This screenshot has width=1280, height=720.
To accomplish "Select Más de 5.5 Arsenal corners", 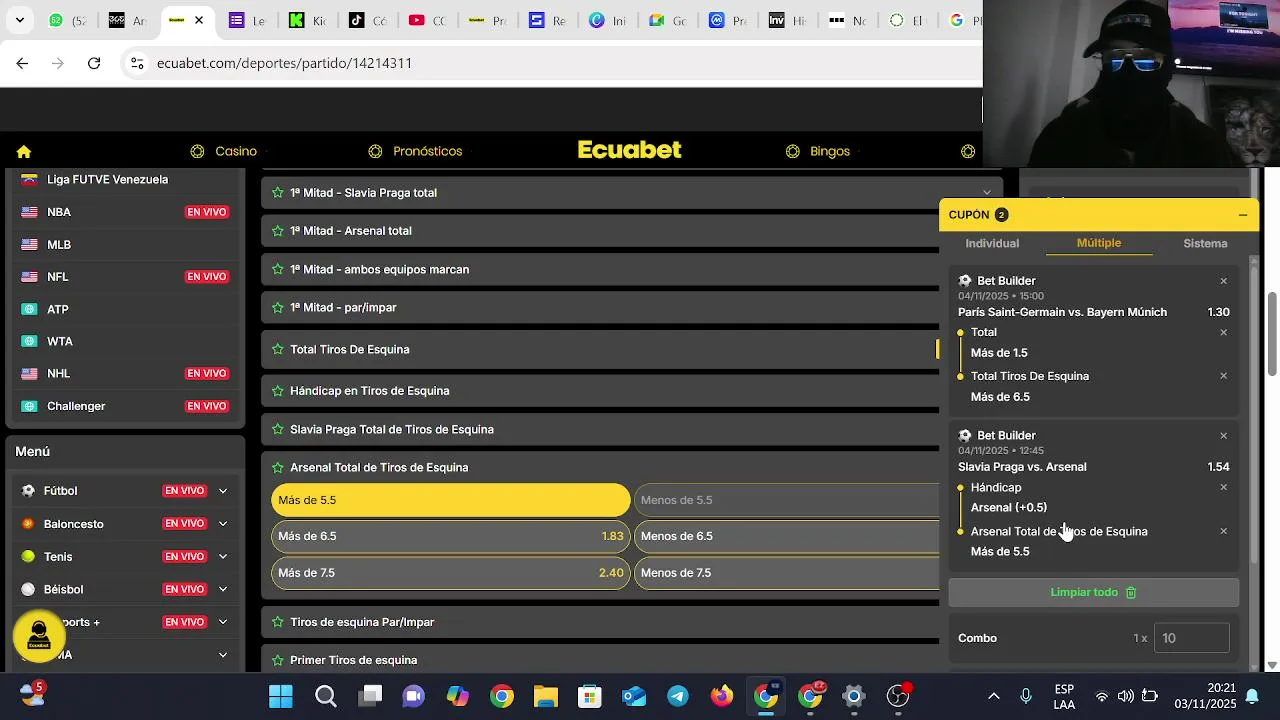I will pyautogui.click(x=451, y=500).
